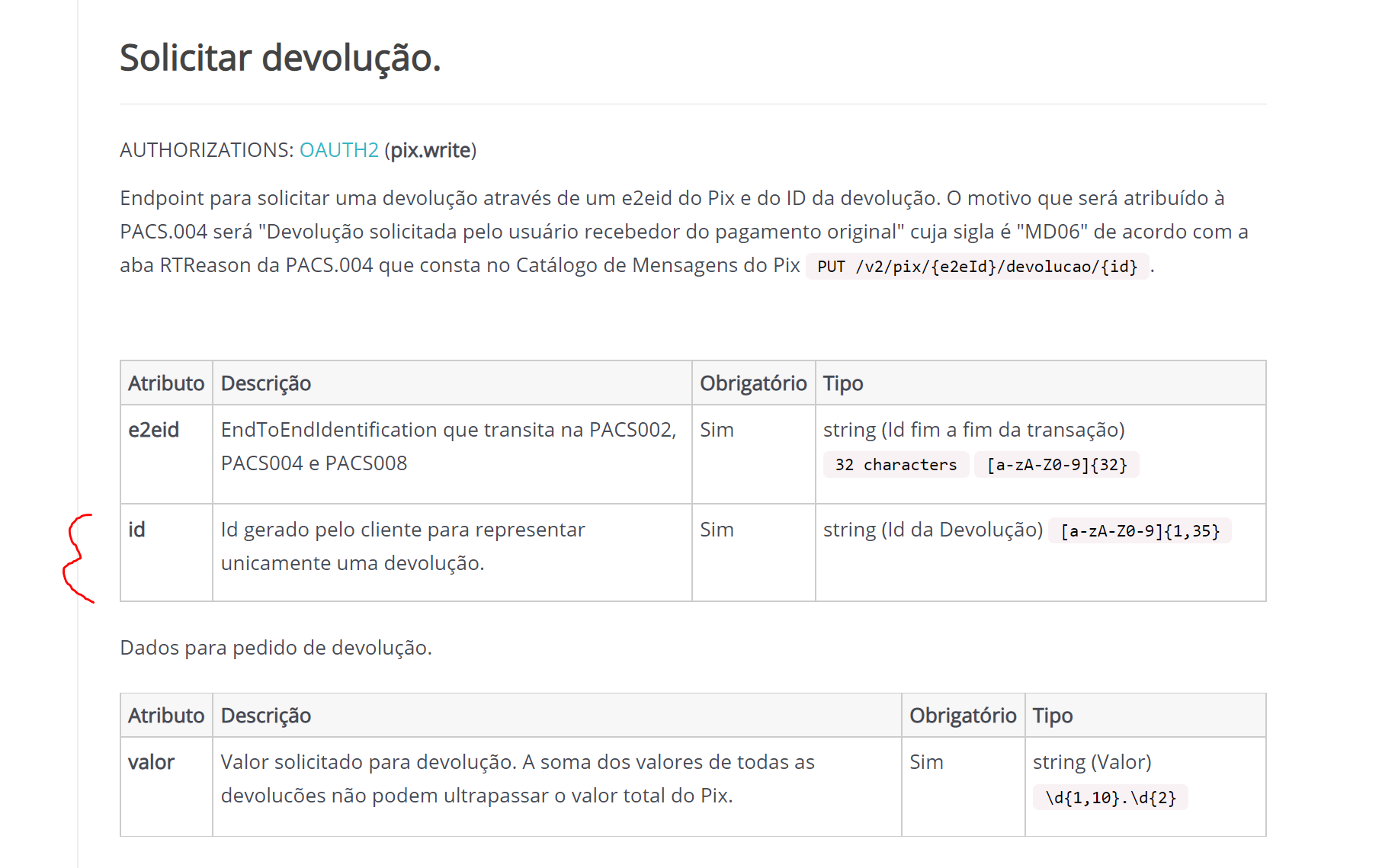
Task: Click 'Id gerado pelo cliente' description cell
Action: point(452,553)
